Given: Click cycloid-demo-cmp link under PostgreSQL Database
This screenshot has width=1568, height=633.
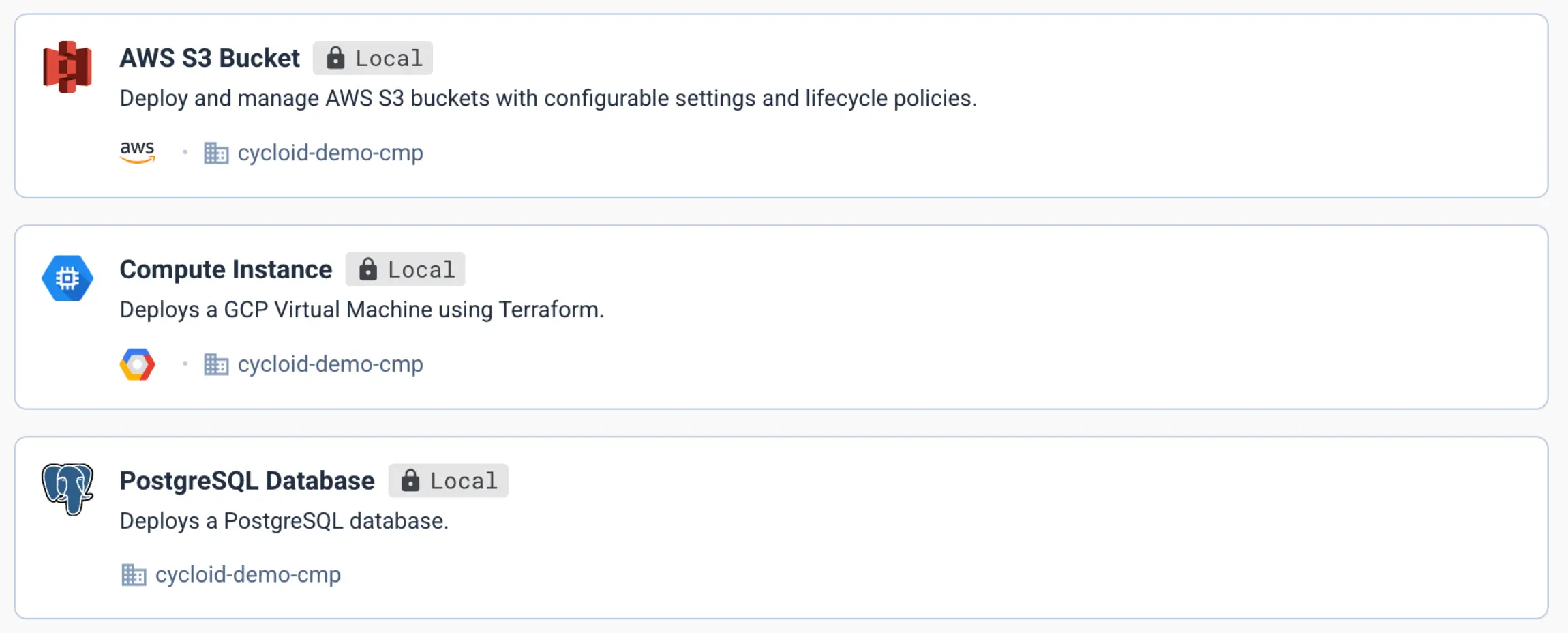Looking at the screenshot, I should click(x=247, y=575).
